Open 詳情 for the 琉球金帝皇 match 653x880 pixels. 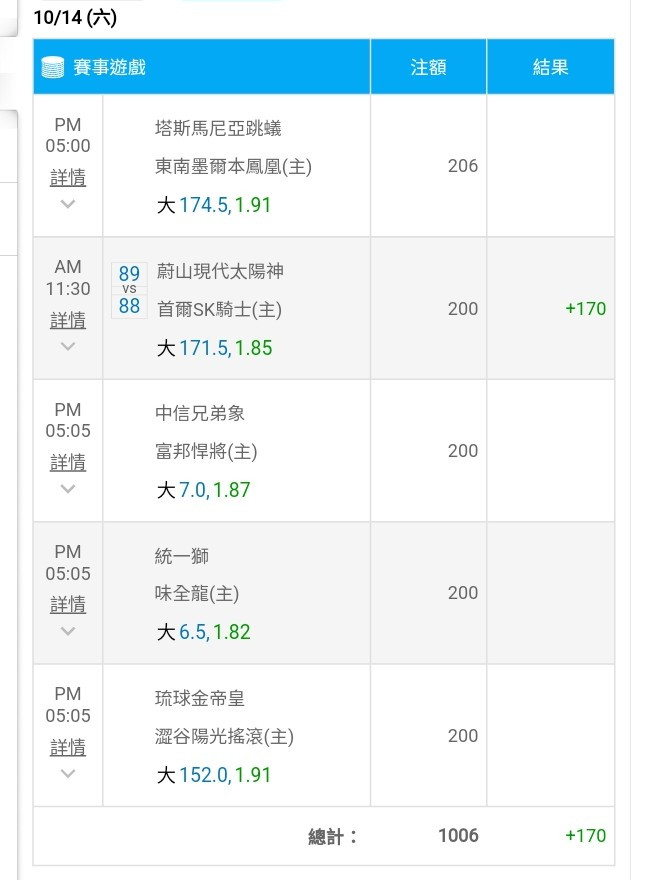pos(68,747)
